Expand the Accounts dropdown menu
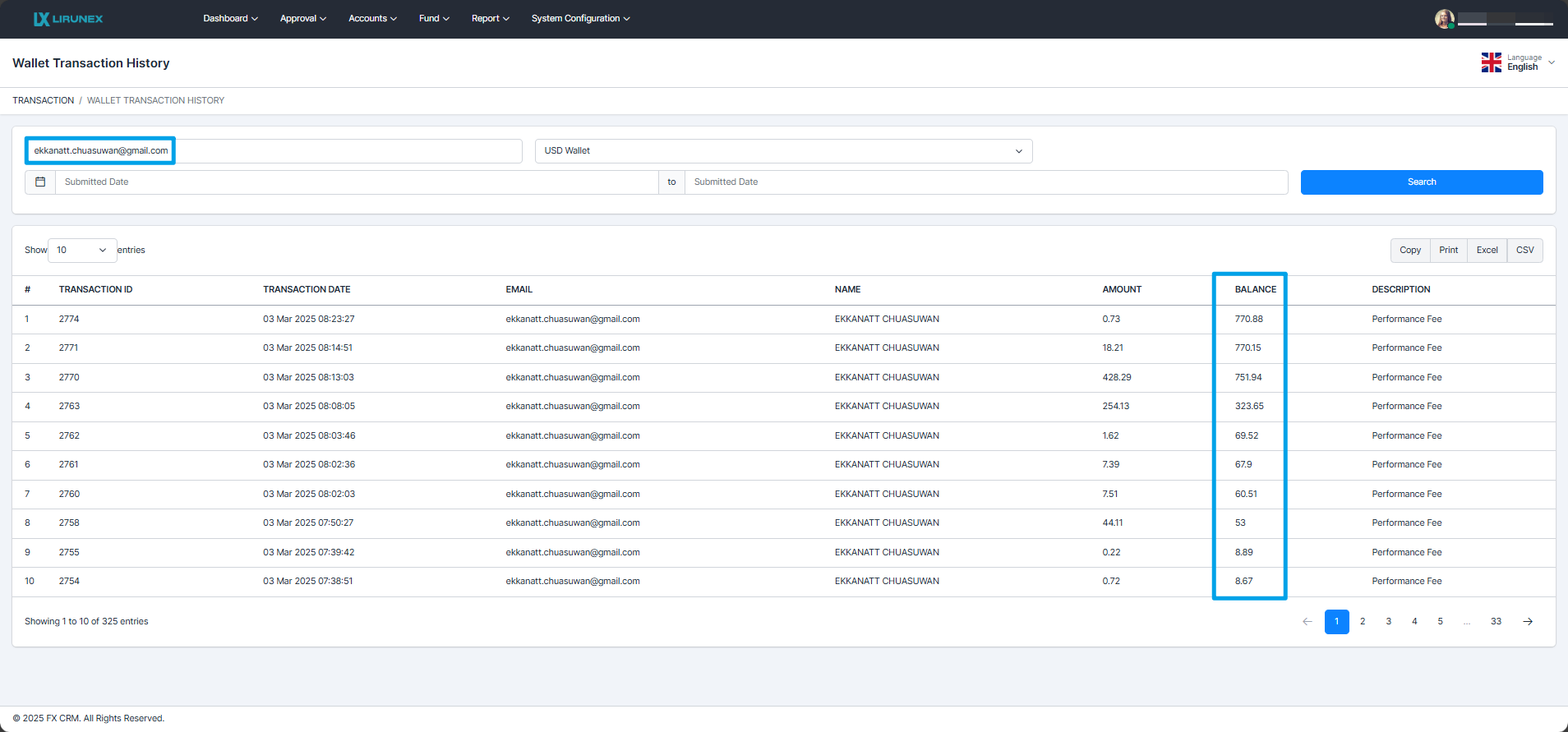The image size is (1568, 732). (372, 19)
